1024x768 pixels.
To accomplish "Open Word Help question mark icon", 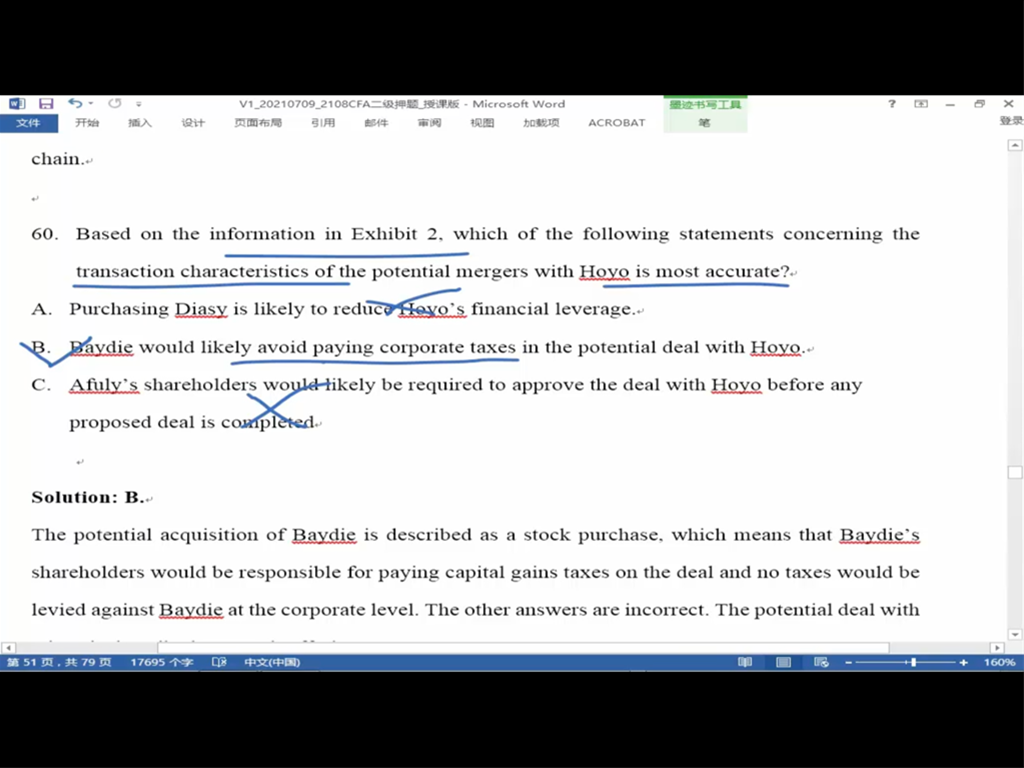I will (892, 104).
